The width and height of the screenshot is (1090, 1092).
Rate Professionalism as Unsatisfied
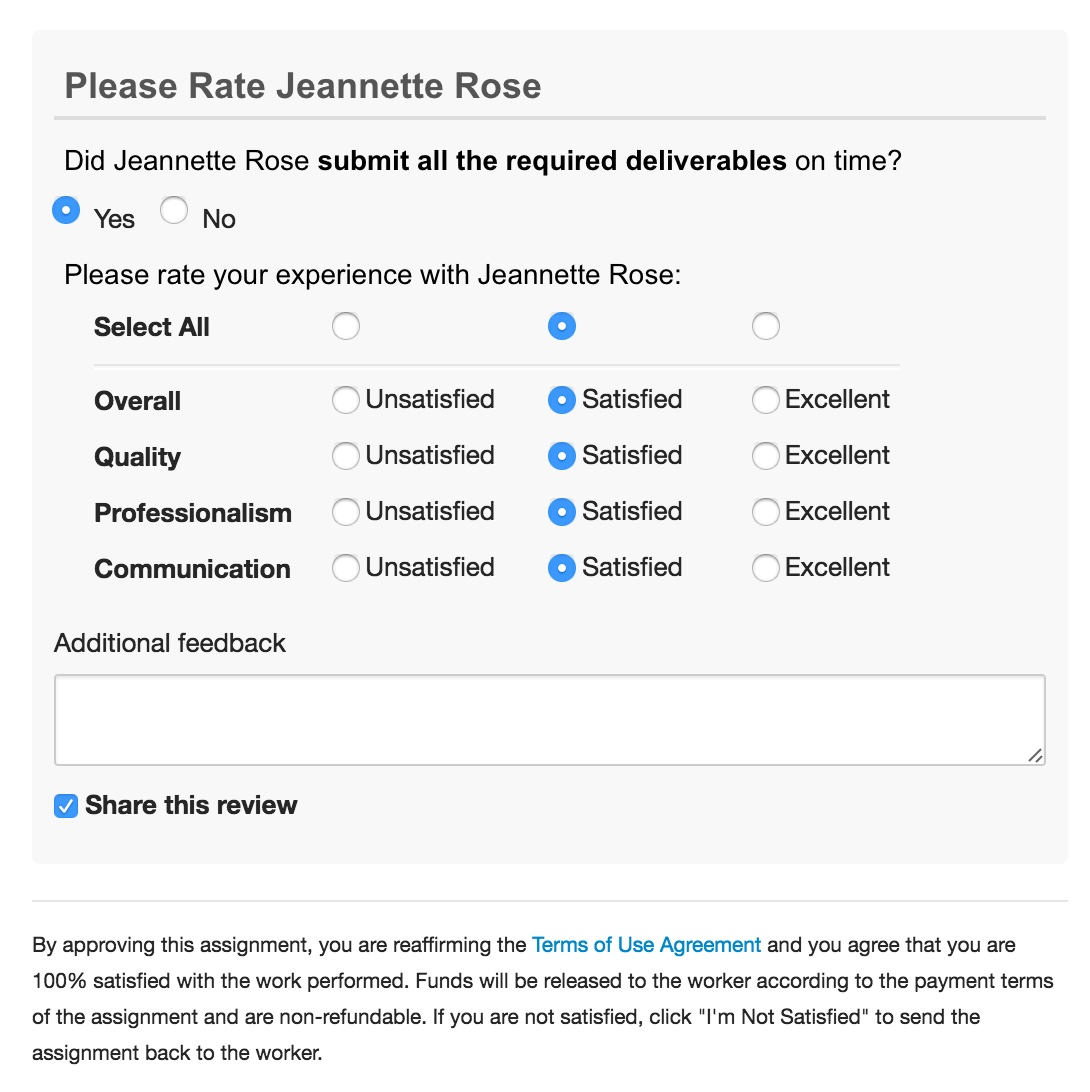(346, 512)
